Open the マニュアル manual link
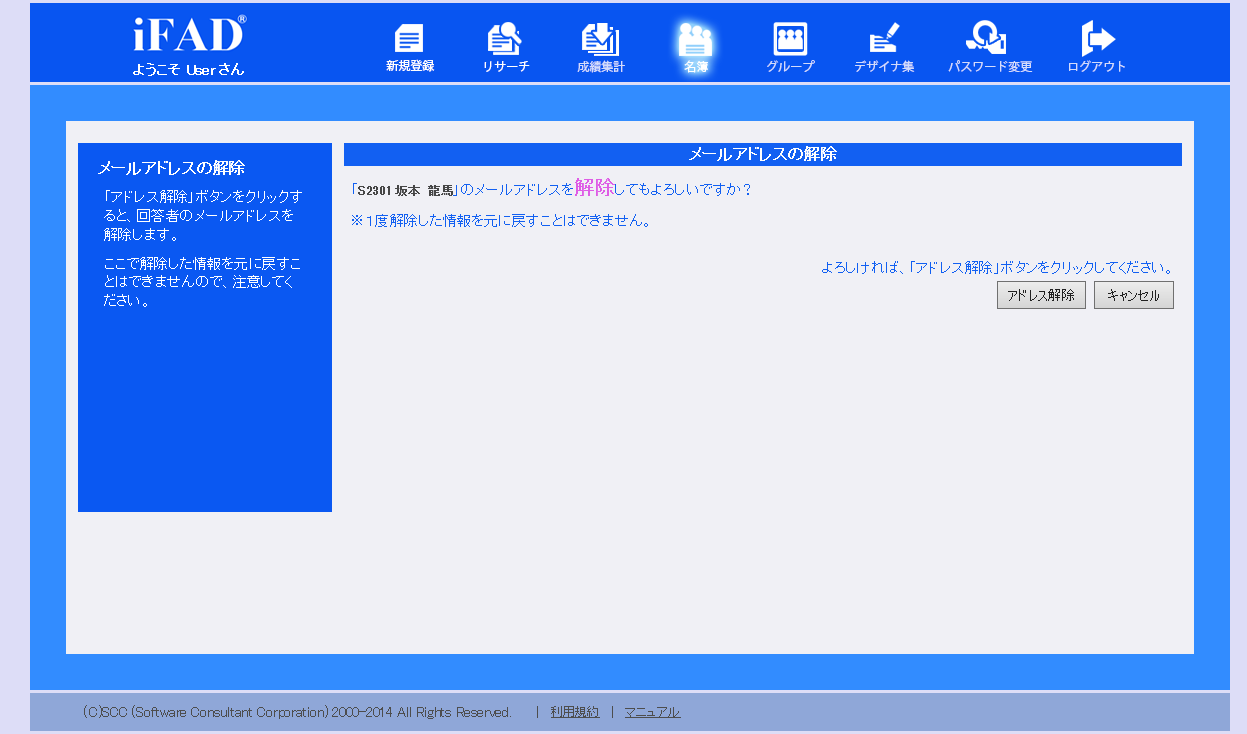Screen dimensions: 1247x734 click(652, 712)
